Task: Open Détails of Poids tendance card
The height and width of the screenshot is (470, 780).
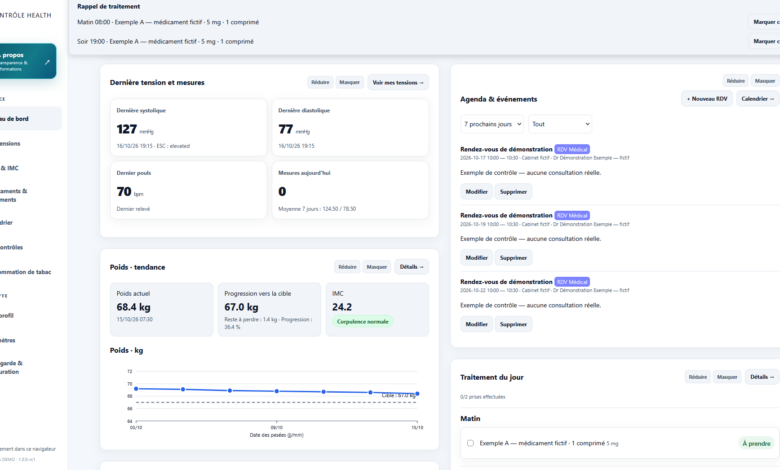Action: coord(411,267)
